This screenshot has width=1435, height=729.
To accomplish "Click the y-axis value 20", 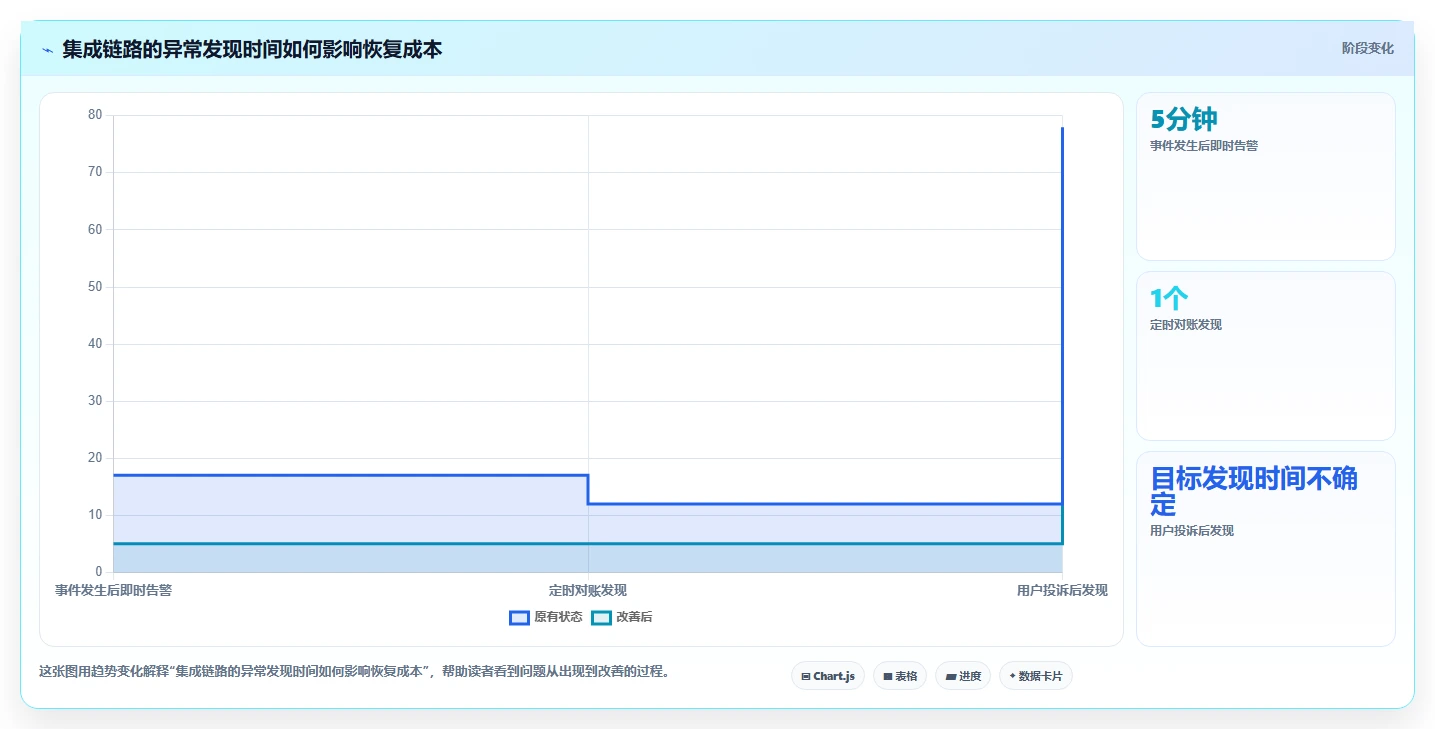I will pos(95,458).
